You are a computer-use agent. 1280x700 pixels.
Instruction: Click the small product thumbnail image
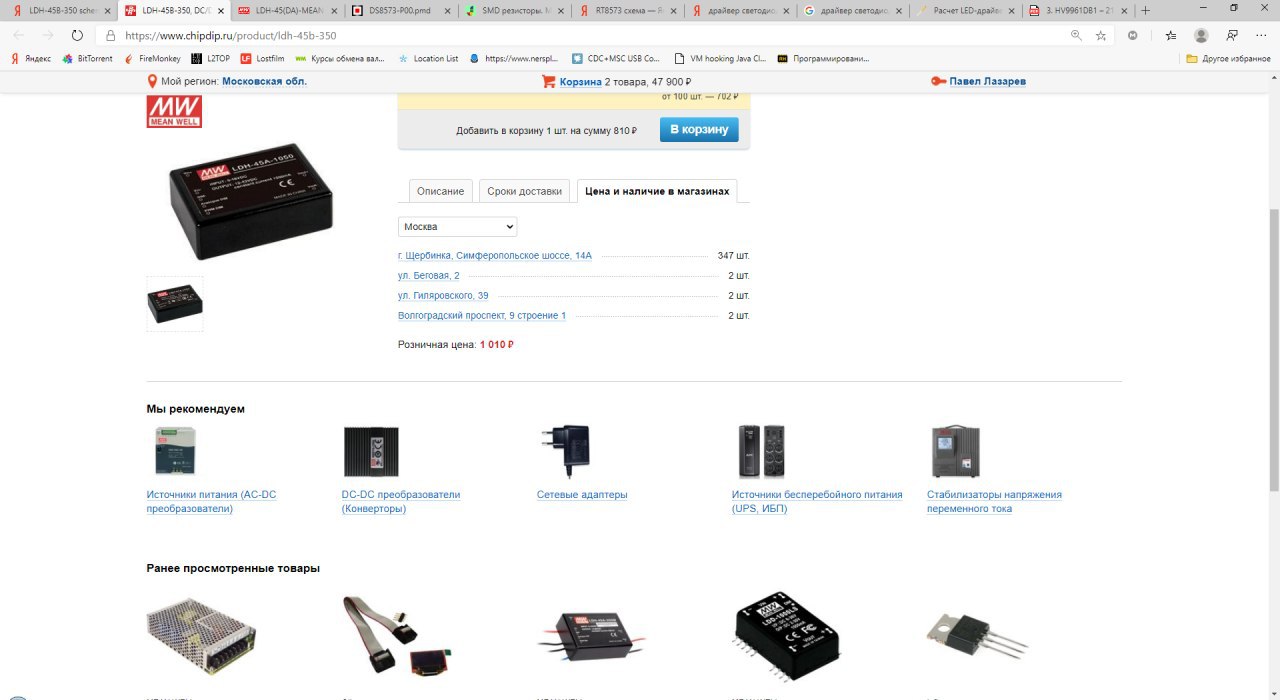point(175,304)
